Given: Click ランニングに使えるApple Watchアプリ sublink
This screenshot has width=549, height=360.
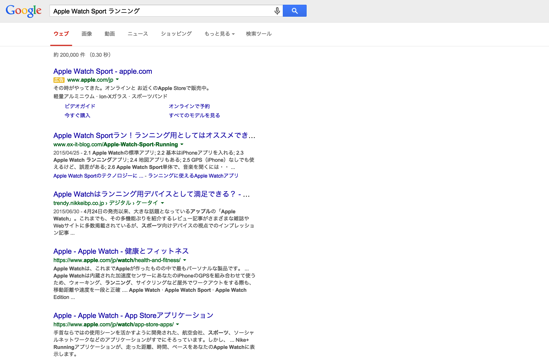Looking at the screenshot, I should coord(193,176).
